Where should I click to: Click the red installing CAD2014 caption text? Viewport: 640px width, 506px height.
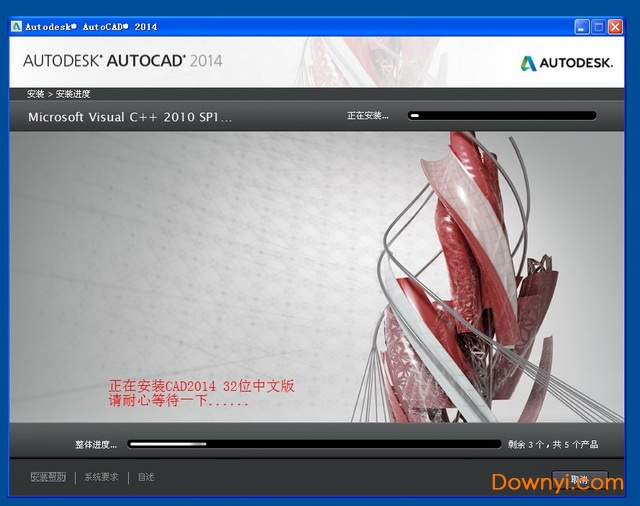coord(200,393)
